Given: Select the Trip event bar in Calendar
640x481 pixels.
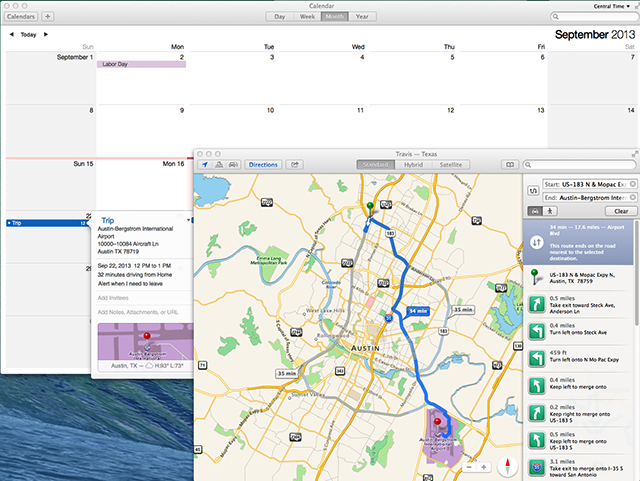Looking at the screenshot, I should (47, 223).
